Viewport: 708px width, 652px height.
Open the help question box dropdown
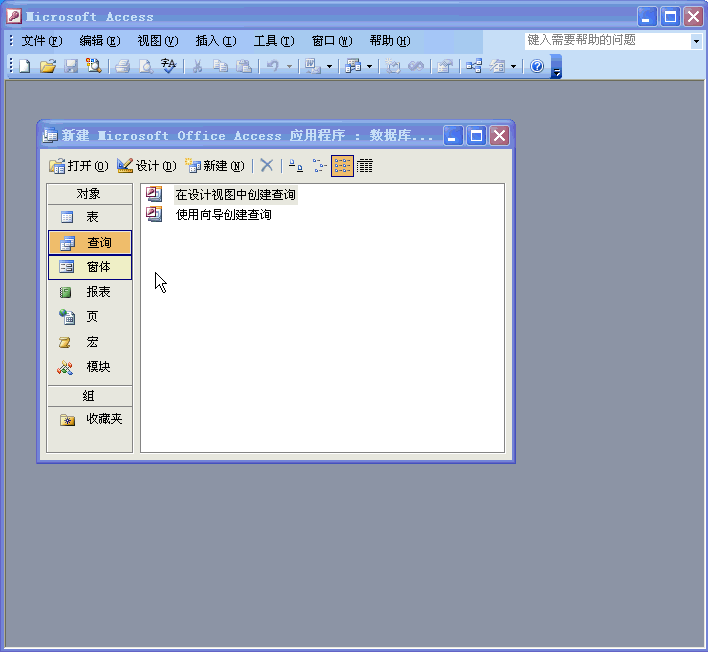tap(696, 42)
